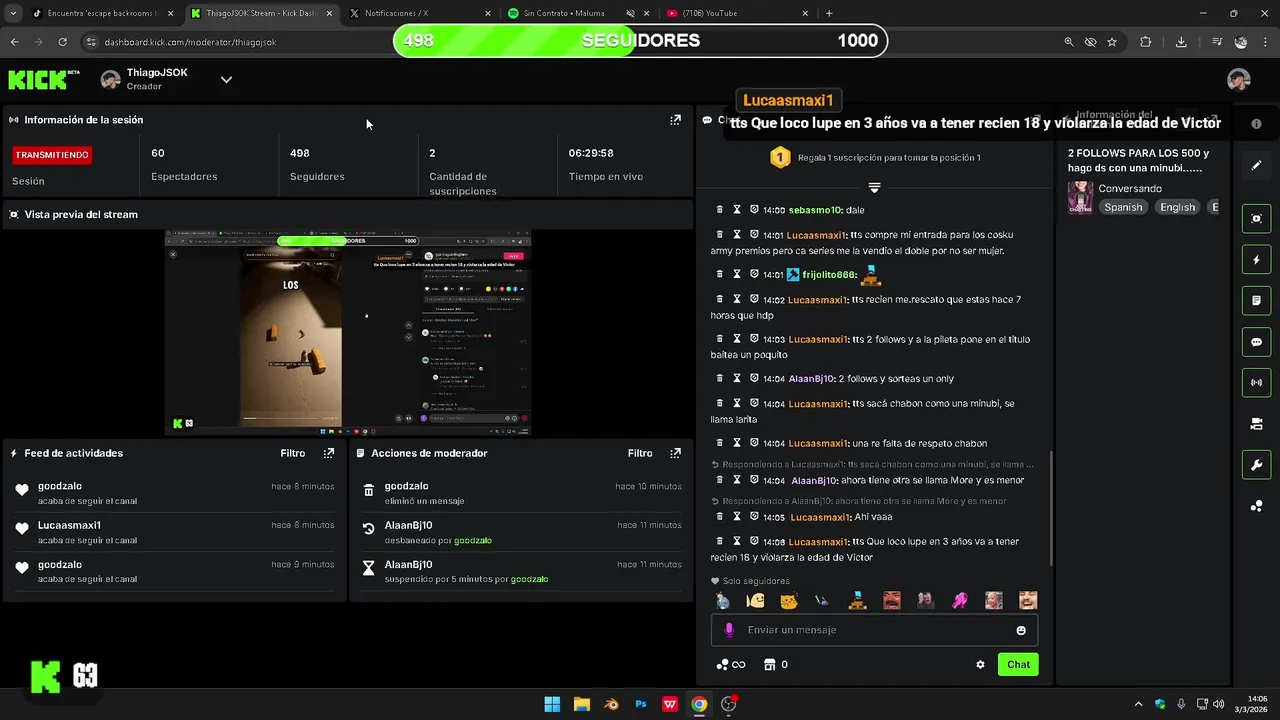This screenshot has height=720, width=1280.
Task: Show hidden system tray icons
Action: click(1139, 704)
